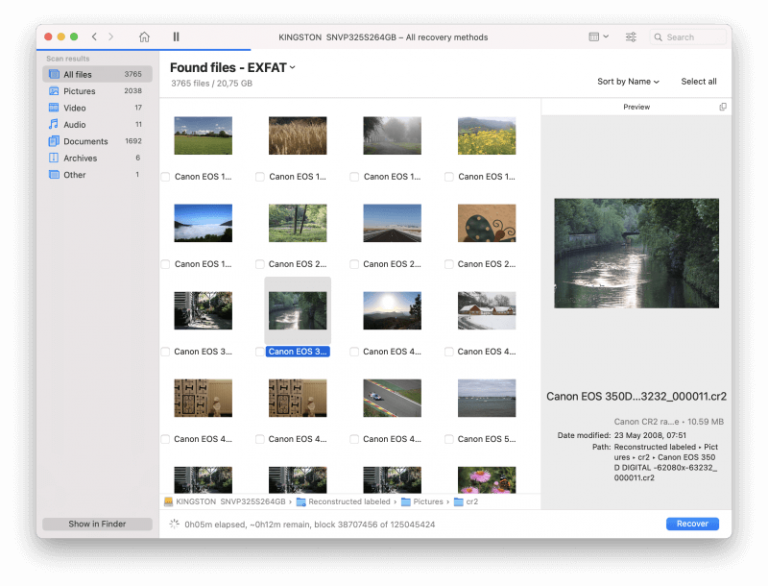Expand the Found files - EXFAT dropdown

pyautogui.click(x=292, y=68)
